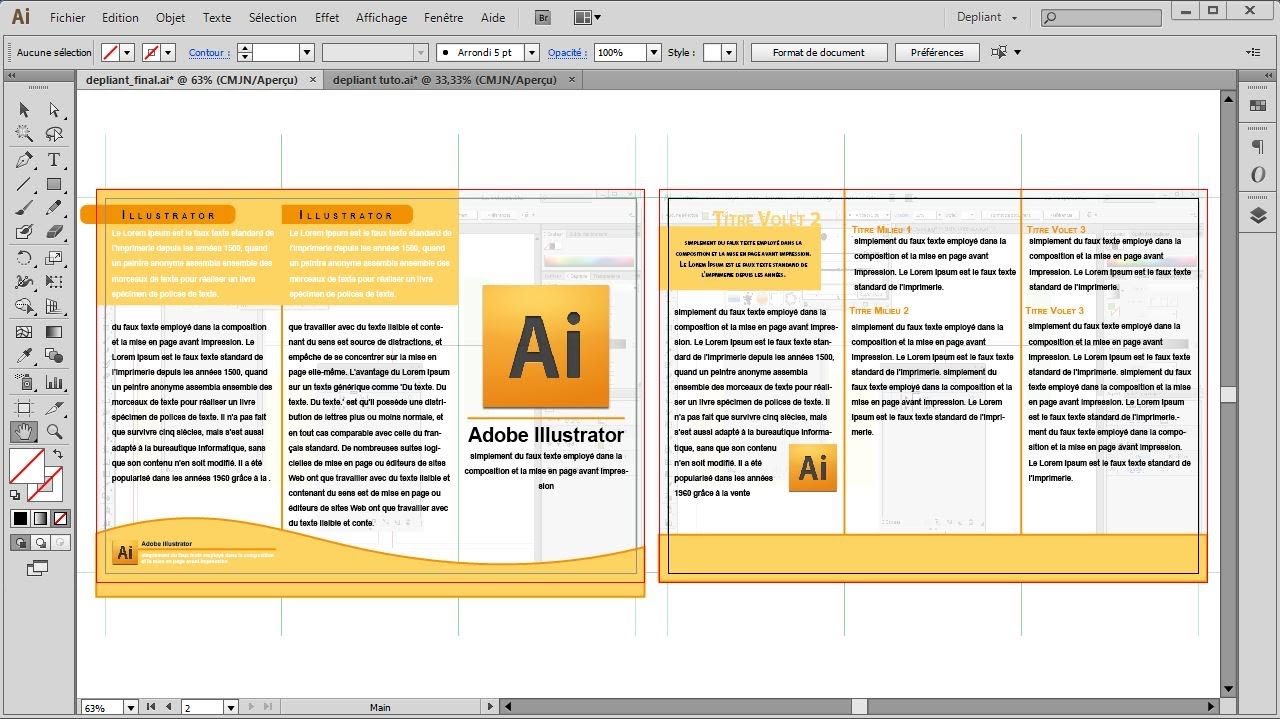Switch to depliant tuto.ai document tab

point(444,79)
